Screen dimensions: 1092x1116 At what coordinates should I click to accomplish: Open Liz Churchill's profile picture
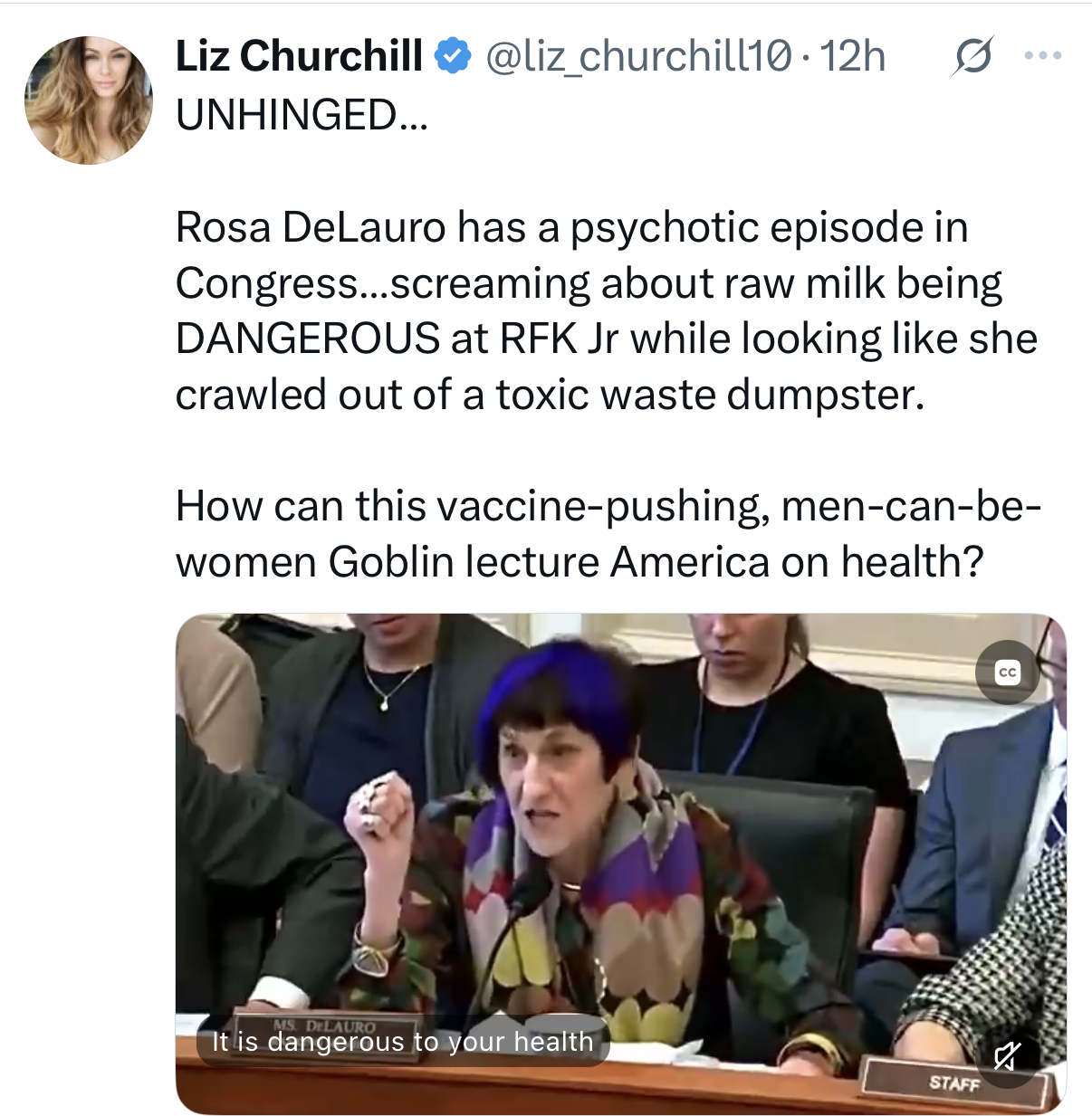(89, 100)
